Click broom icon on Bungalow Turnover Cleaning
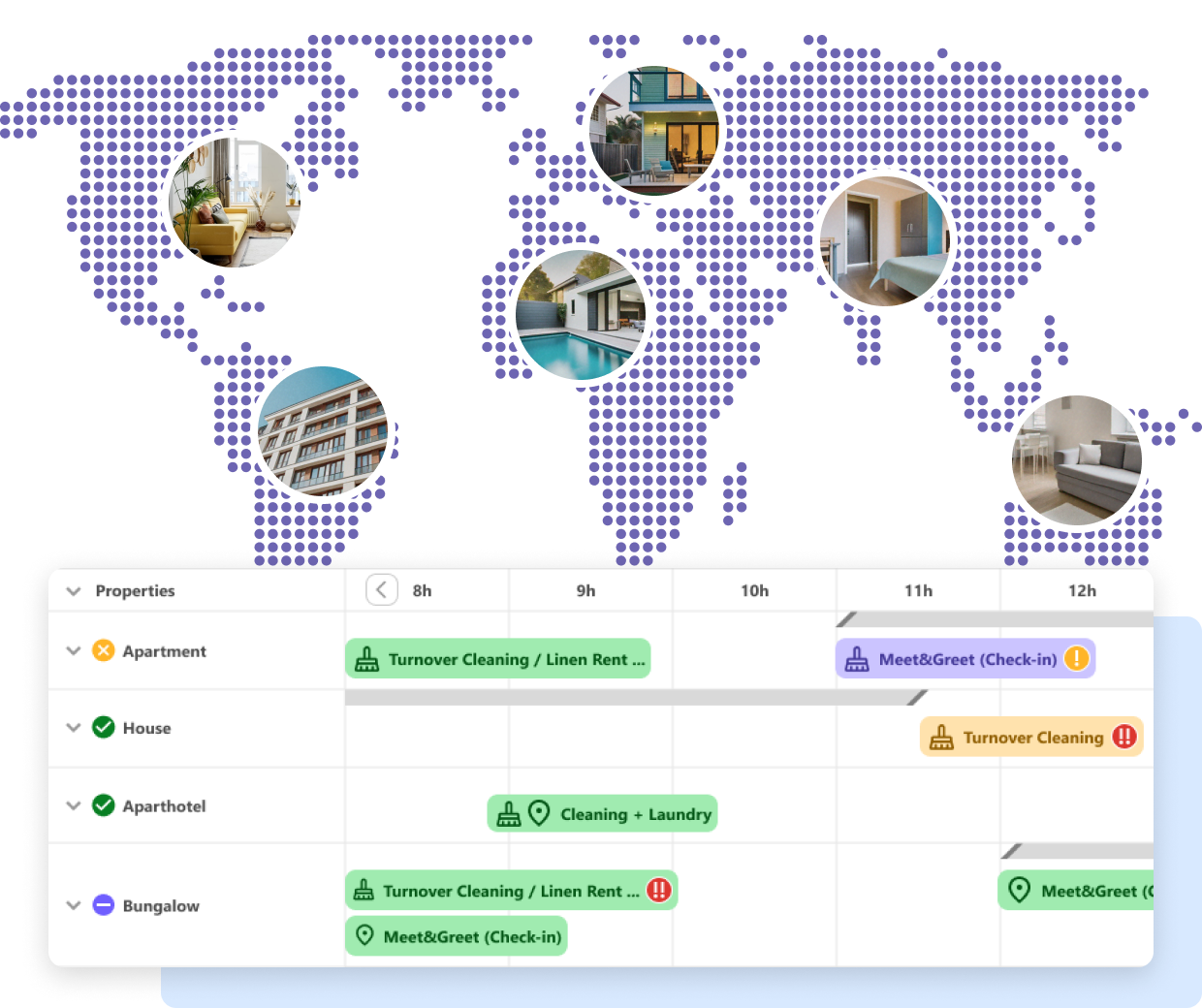This screenshot has height=1008, width=1202. click(x=364, y=890)
